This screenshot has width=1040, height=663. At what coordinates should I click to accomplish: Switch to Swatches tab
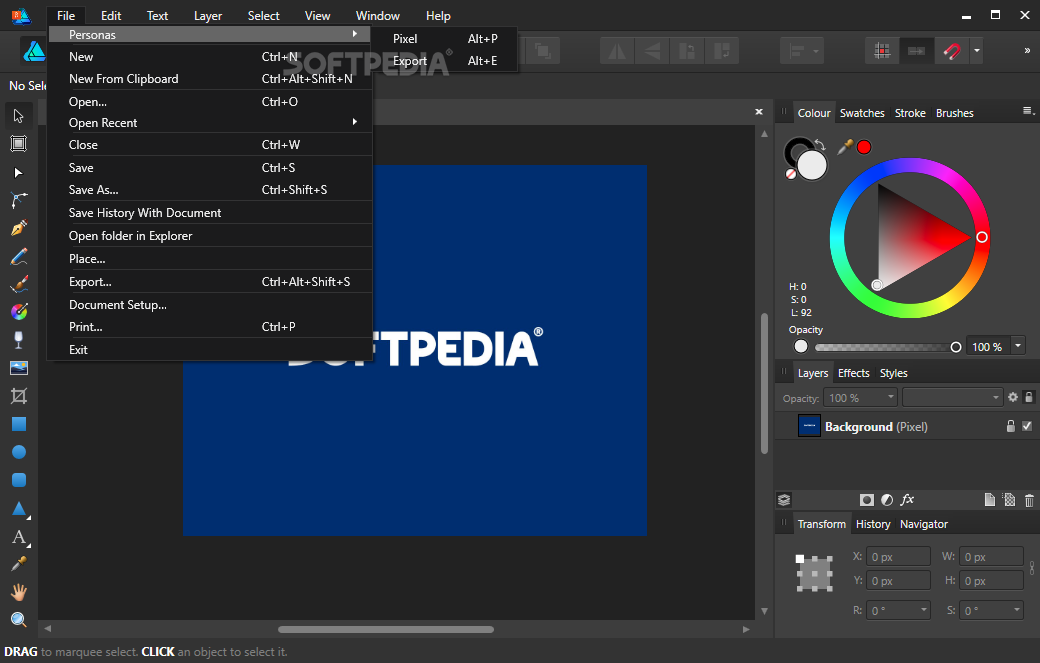[x=862, y=113]
